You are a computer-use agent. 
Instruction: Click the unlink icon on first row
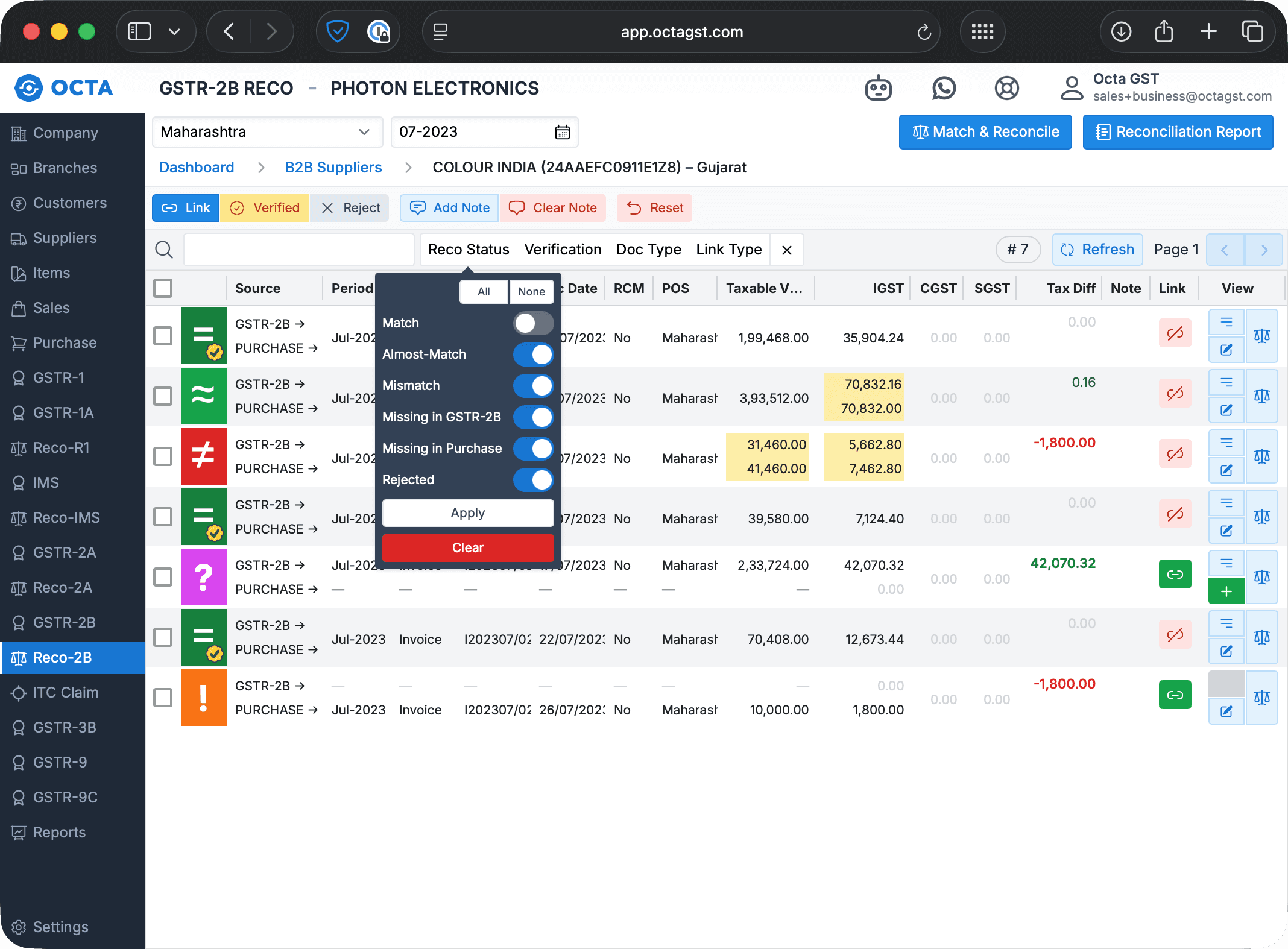pos(1175,333)
